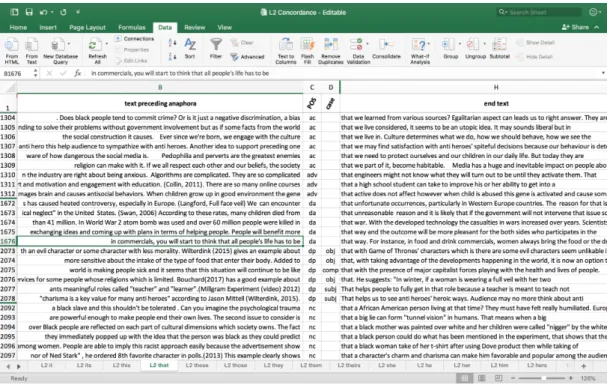
Task: Collapse the ribbon chevron
Action: coord(597,27)
